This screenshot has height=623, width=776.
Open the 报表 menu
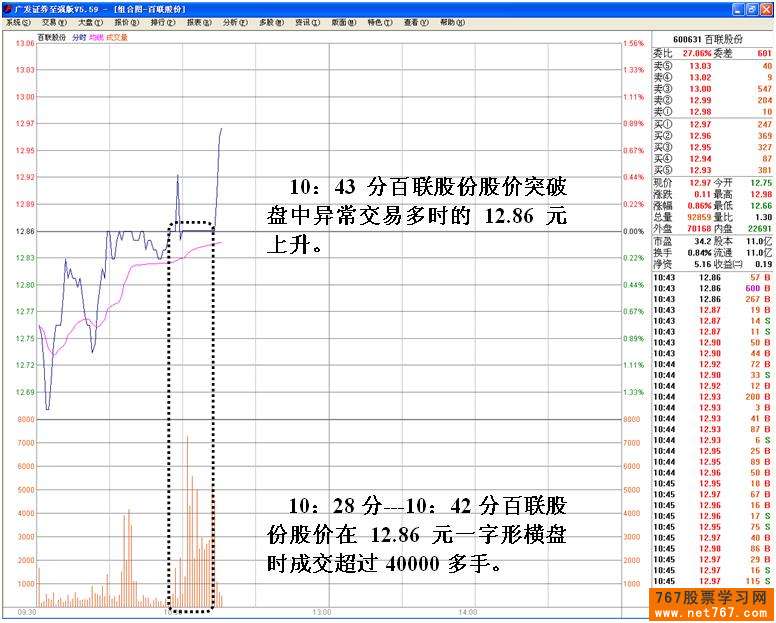pyautogui.click(x=199, y=23)
